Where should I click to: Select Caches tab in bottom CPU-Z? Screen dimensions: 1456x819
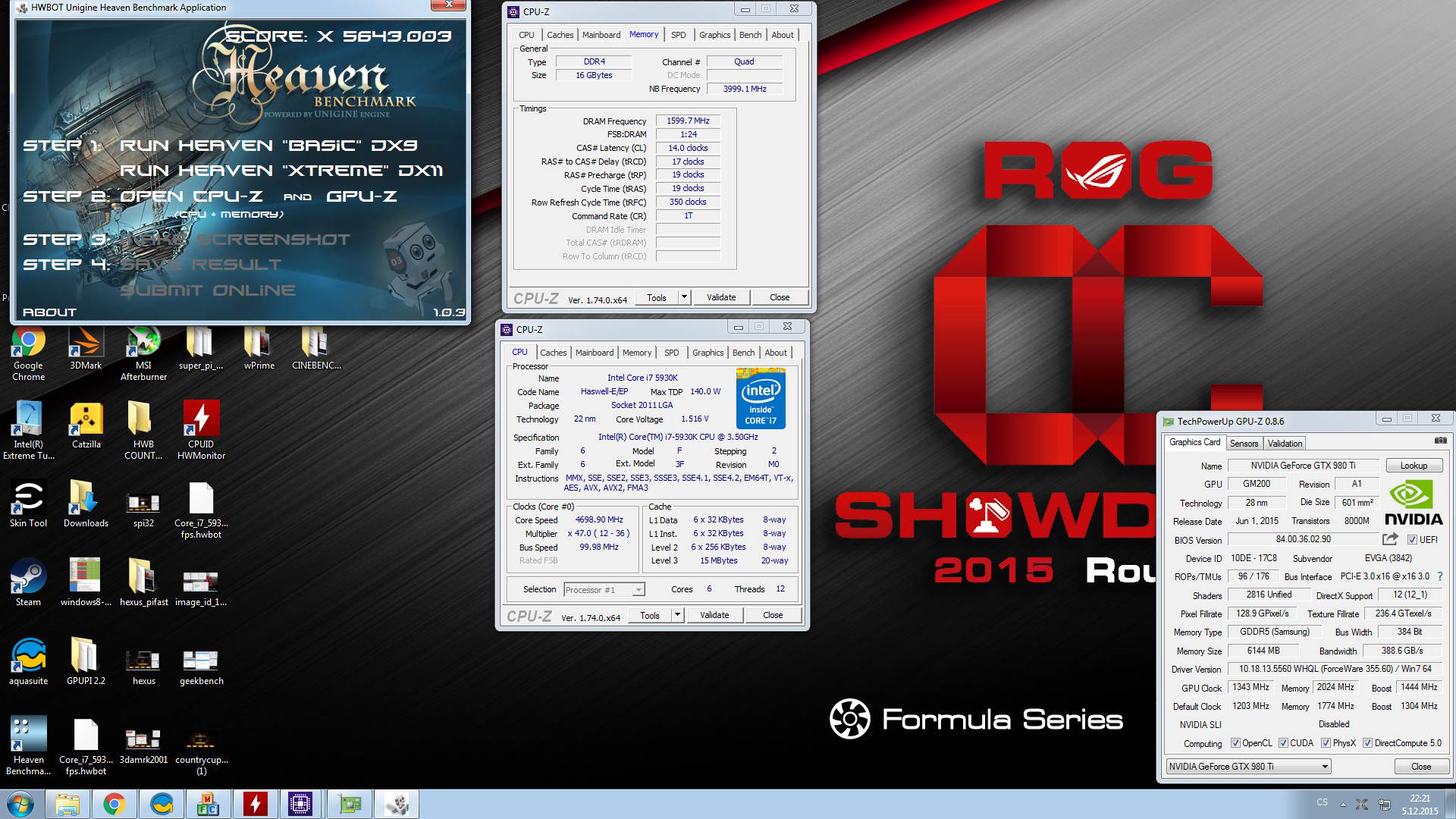[x=553, y=353]
